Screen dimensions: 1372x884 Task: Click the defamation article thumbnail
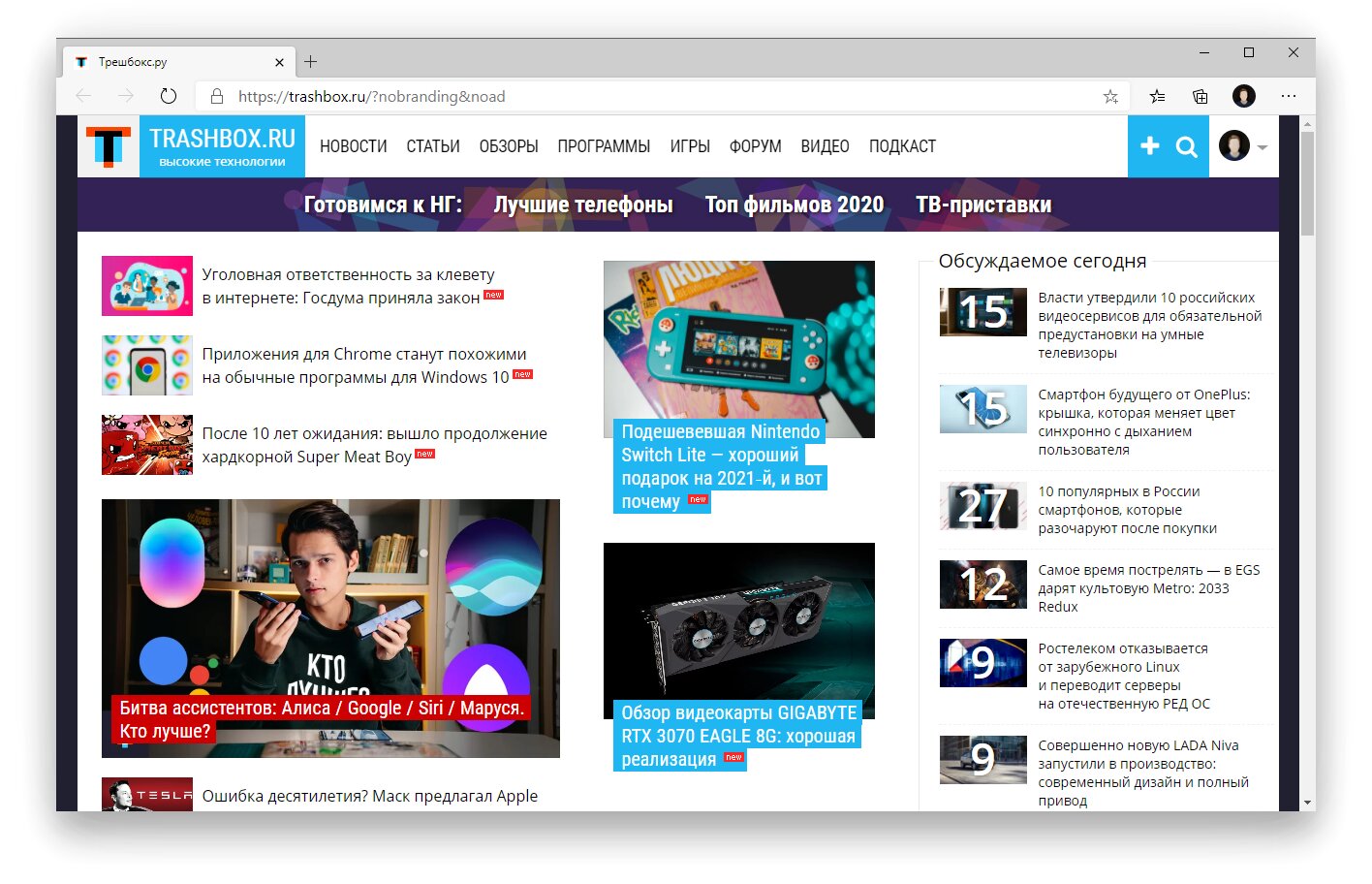(x=147, y=286)
